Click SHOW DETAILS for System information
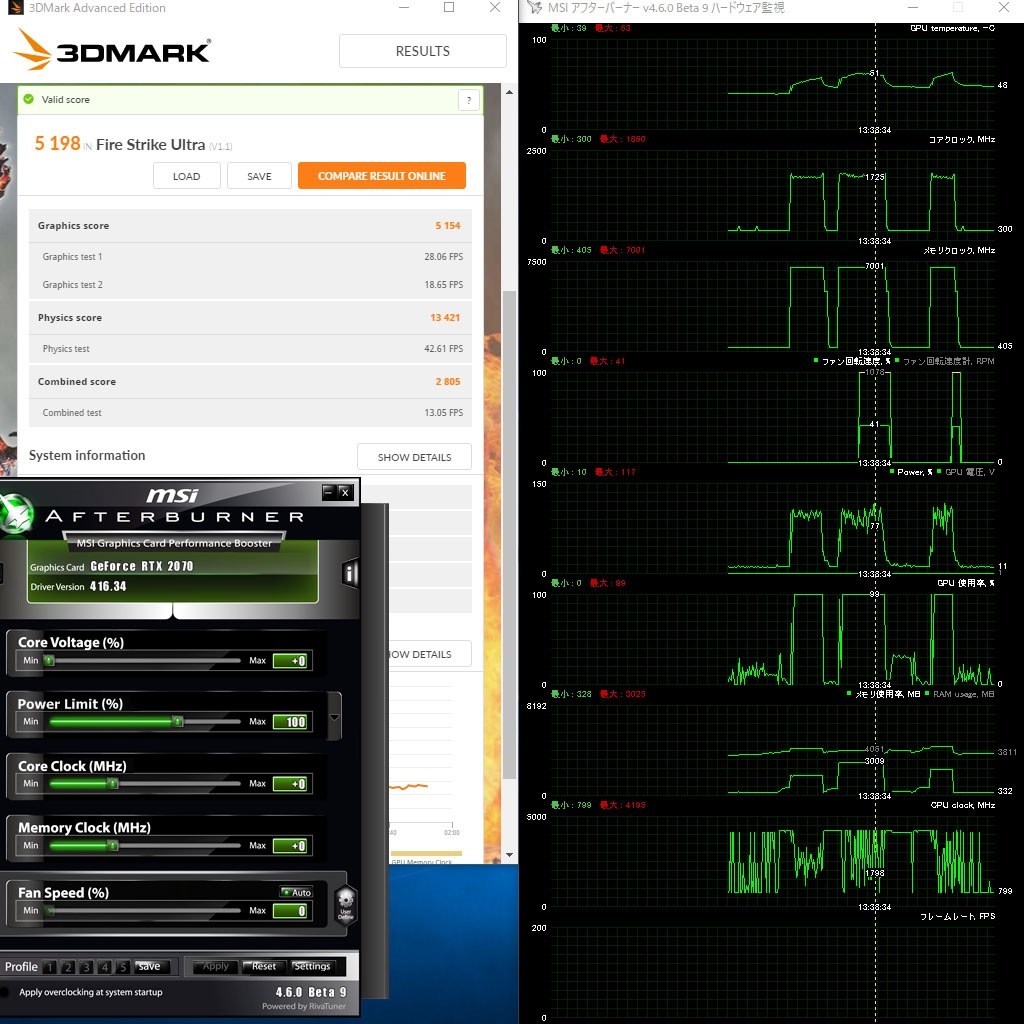Screen dimensions: 1024x1024 click(x=414, y=457)
